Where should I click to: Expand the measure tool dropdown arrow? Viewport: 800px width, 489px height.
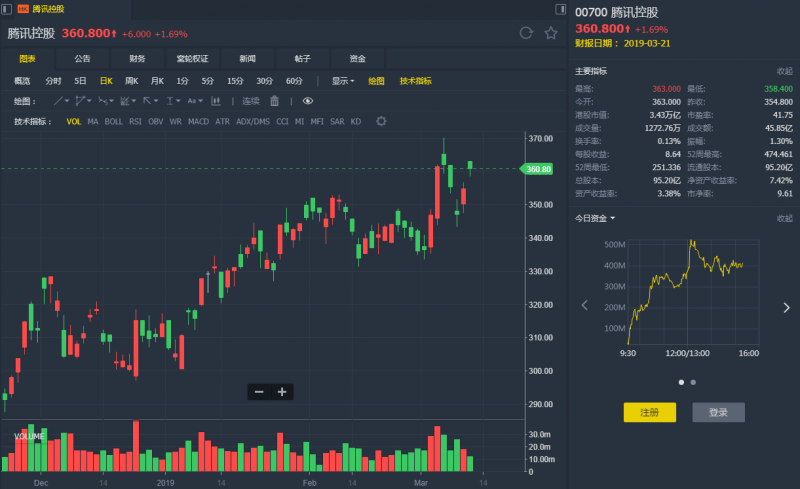178,101
